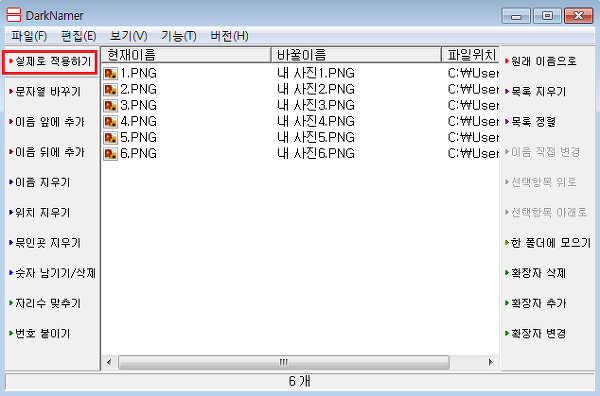The height and width of the screenshot is (396, 600).
Task: Click the PNG file icon for 5.PNG
Action: point(111,137)
